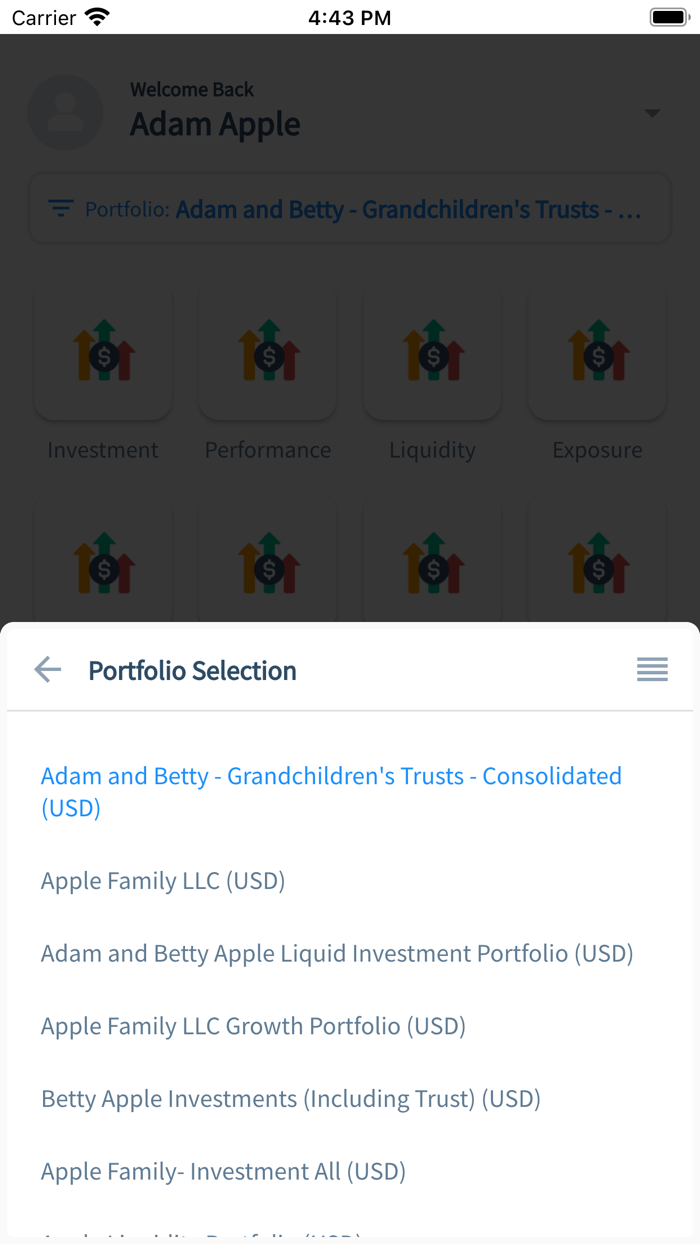The width and height of the screenshot is (700, 1244).
Task: Select Apple Family LLC (USD) portfolio
Action: point(163,881)
